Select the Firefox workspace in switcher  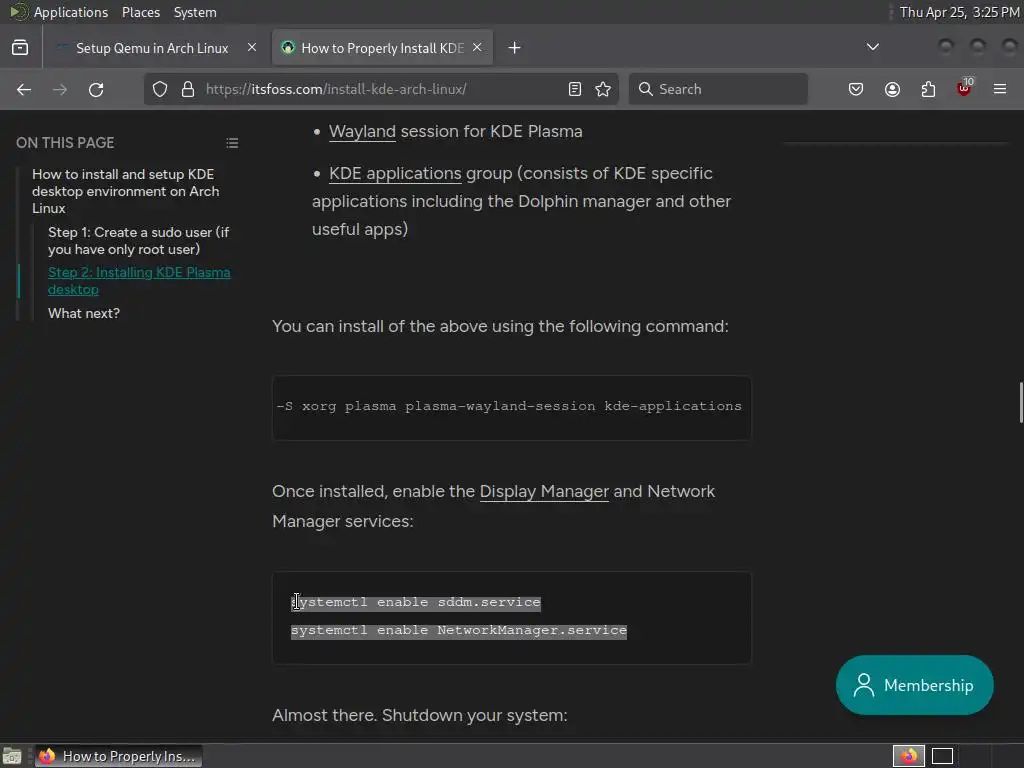click(x=908, y=756)
